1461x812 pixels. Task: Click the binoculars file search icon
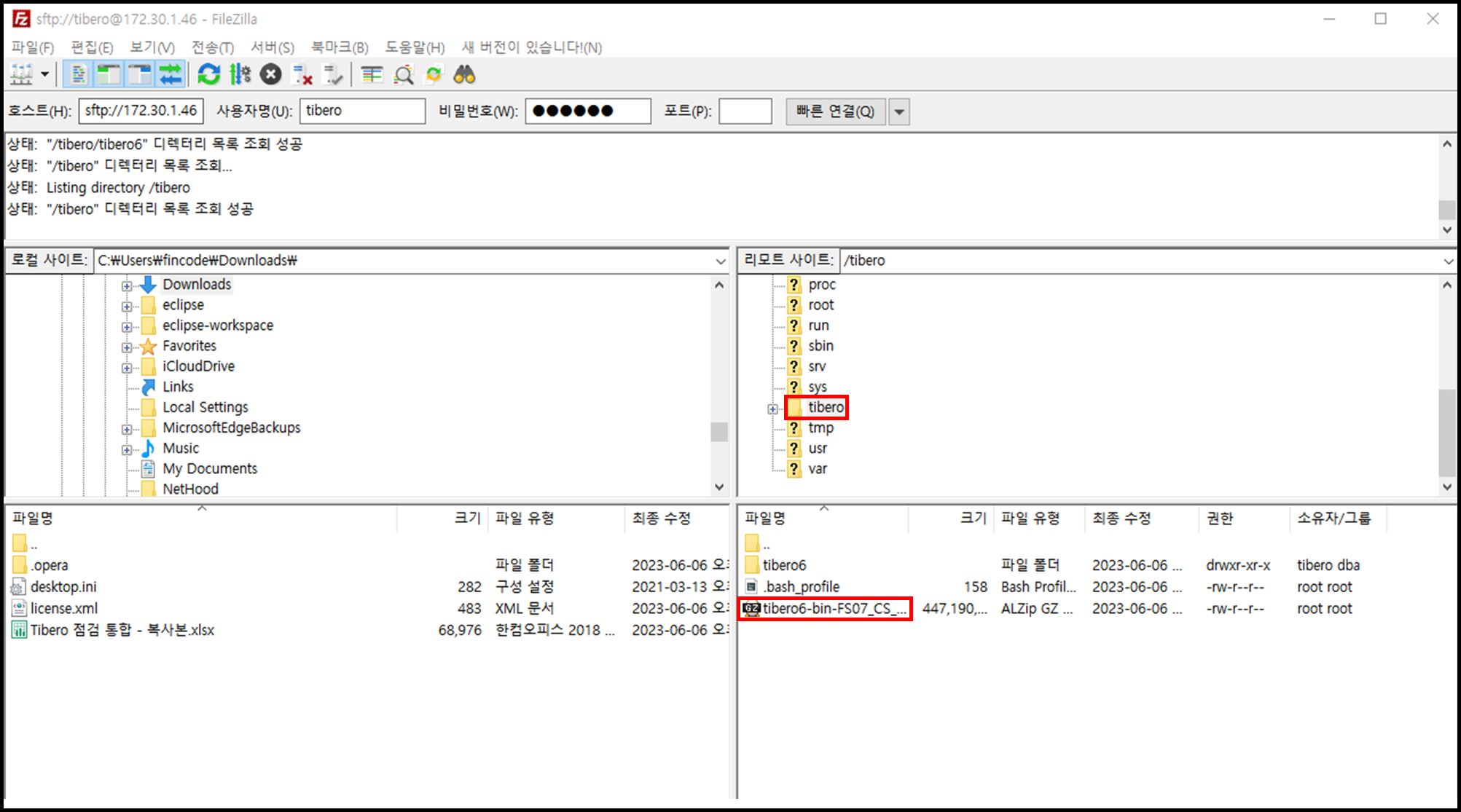[464, 74]
